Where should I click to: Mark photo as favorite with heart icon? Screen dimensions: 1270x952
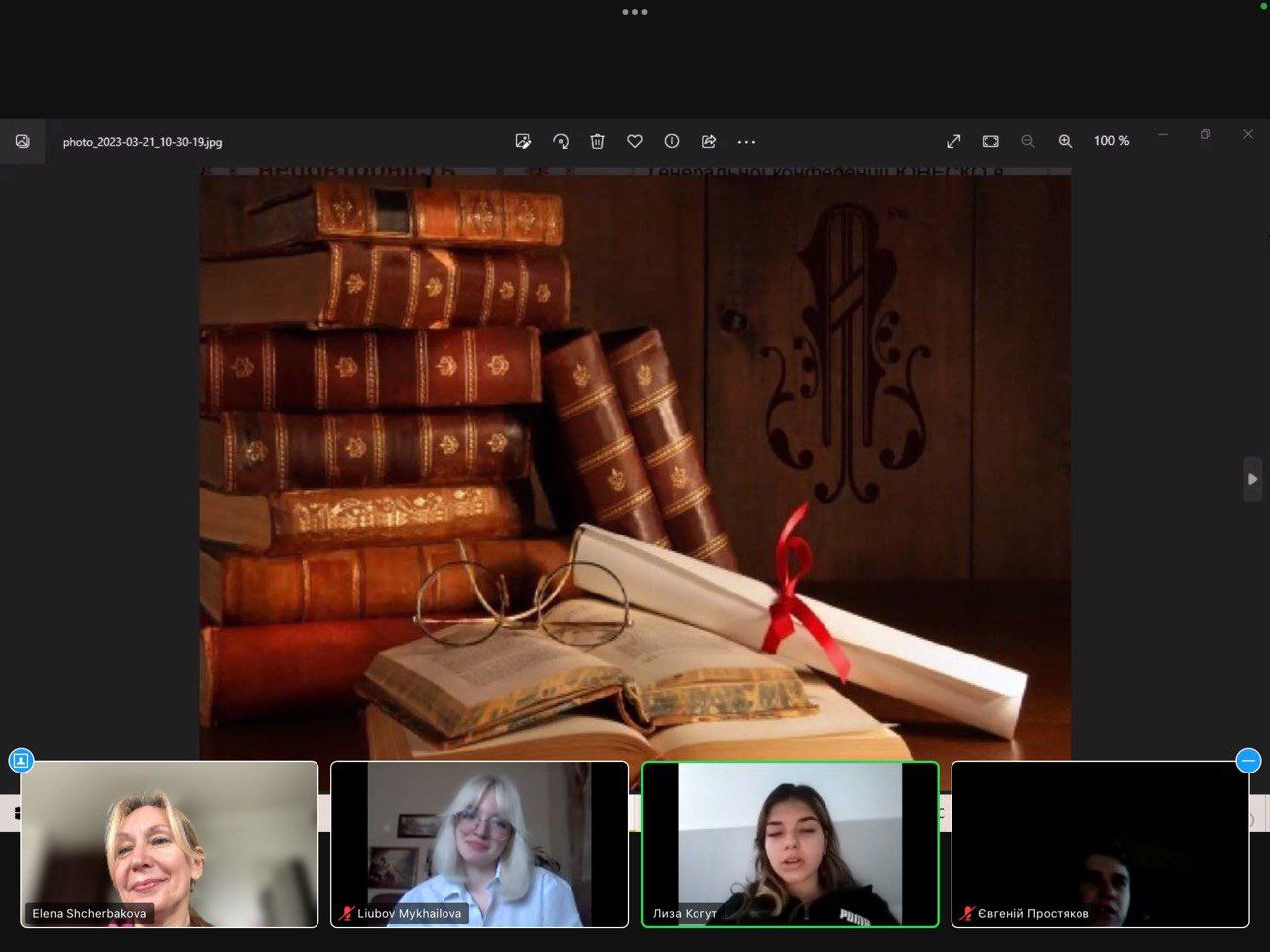click(x=635, y=142)
